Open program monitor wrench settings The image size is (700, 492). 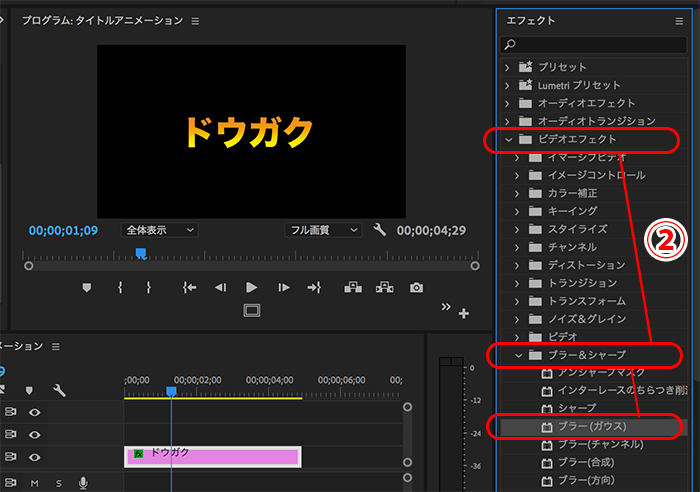(379, 230)
